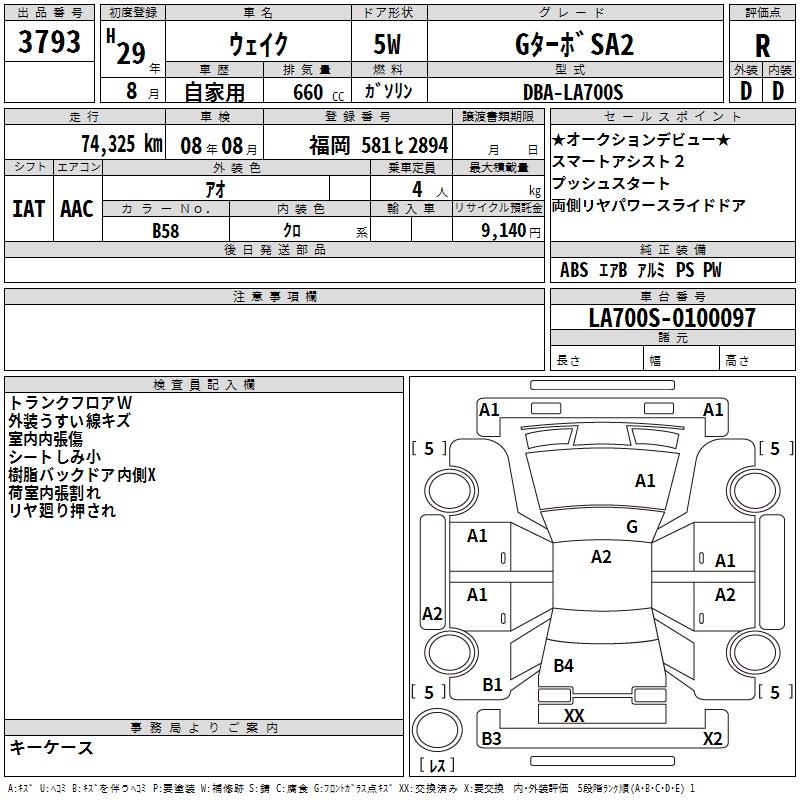Click the プッシュスタート sales point line
Viewport: 800px width, 800px height.
tap(611, 184)
